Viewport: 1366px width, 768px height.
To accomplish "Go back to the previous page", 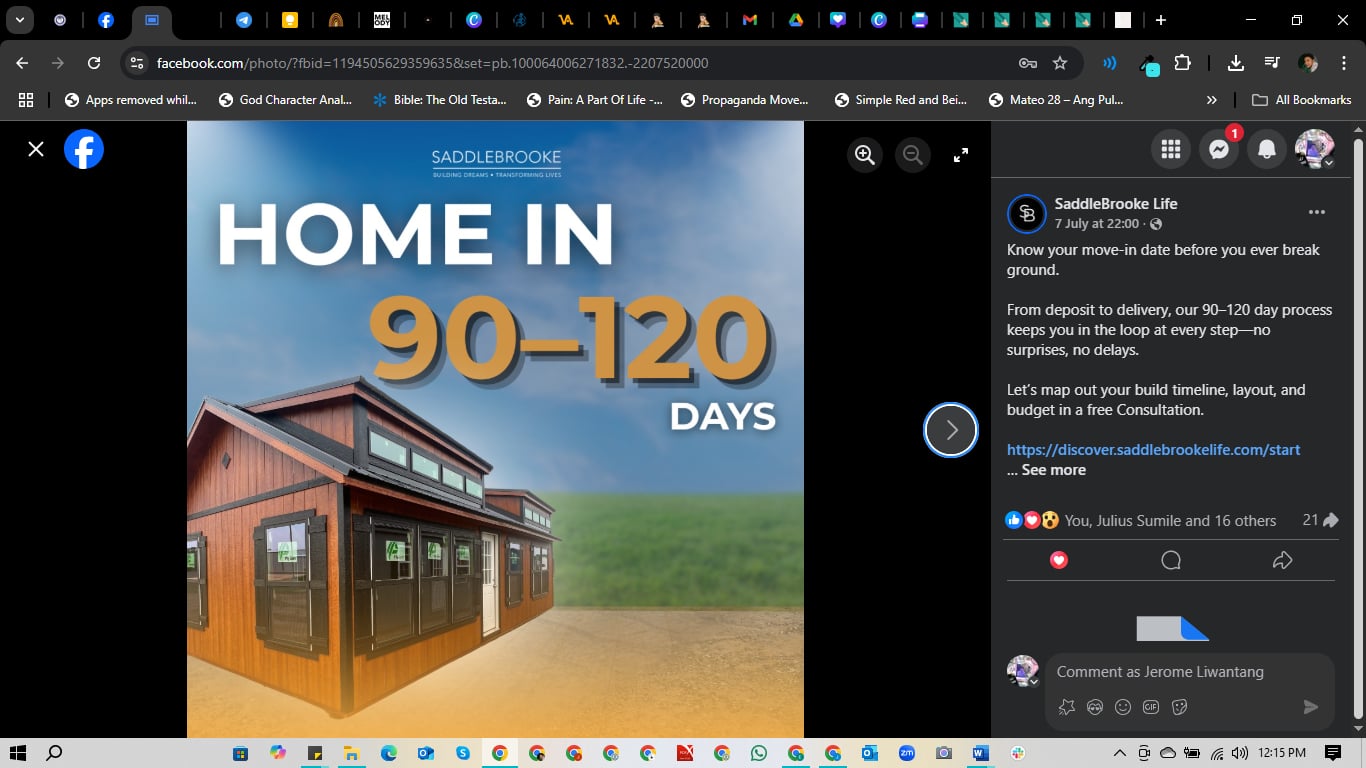I will point(22,63).
